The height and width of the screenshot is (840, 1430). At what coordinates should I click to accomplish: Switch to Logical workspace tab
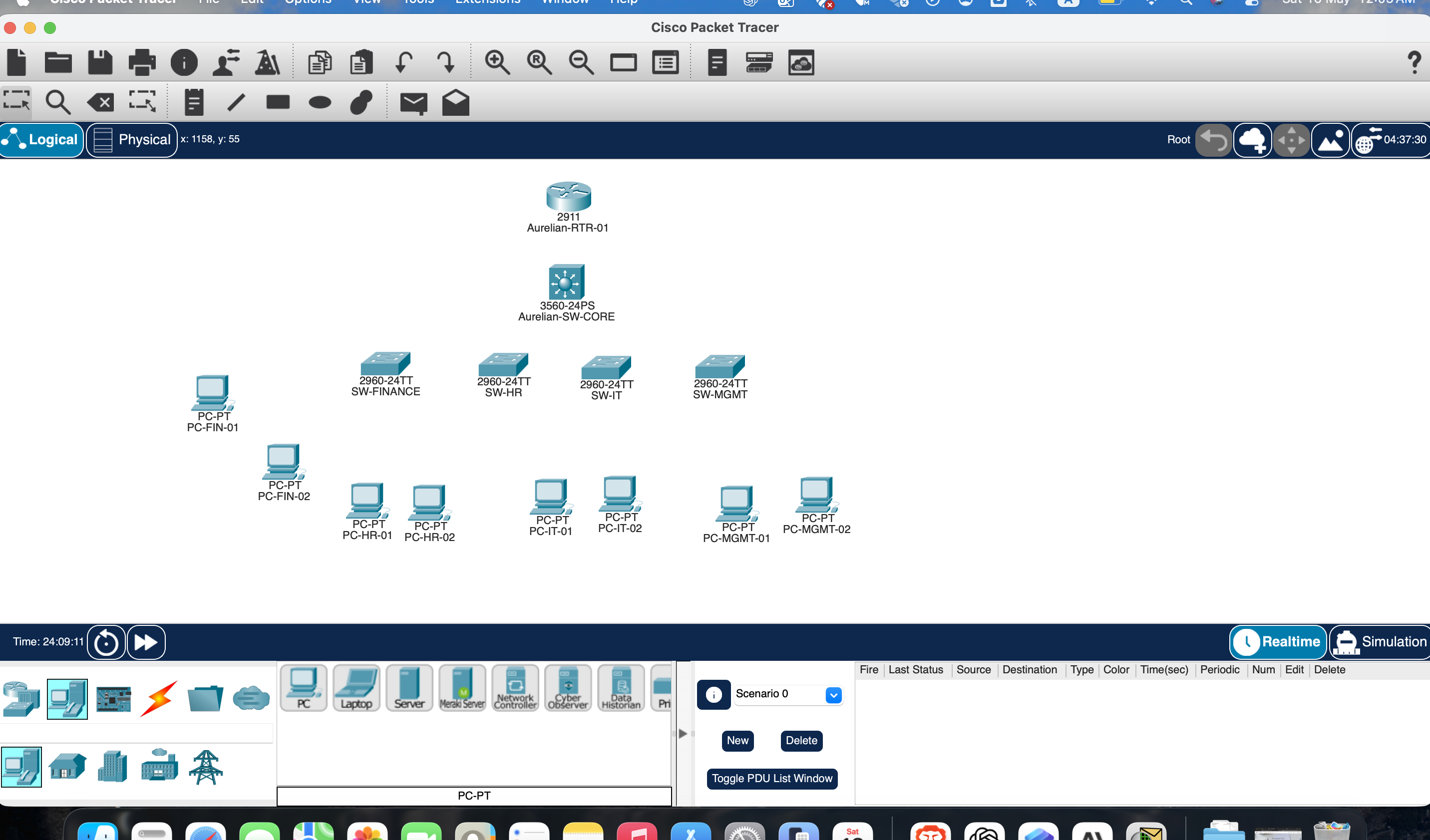(42, 140)
